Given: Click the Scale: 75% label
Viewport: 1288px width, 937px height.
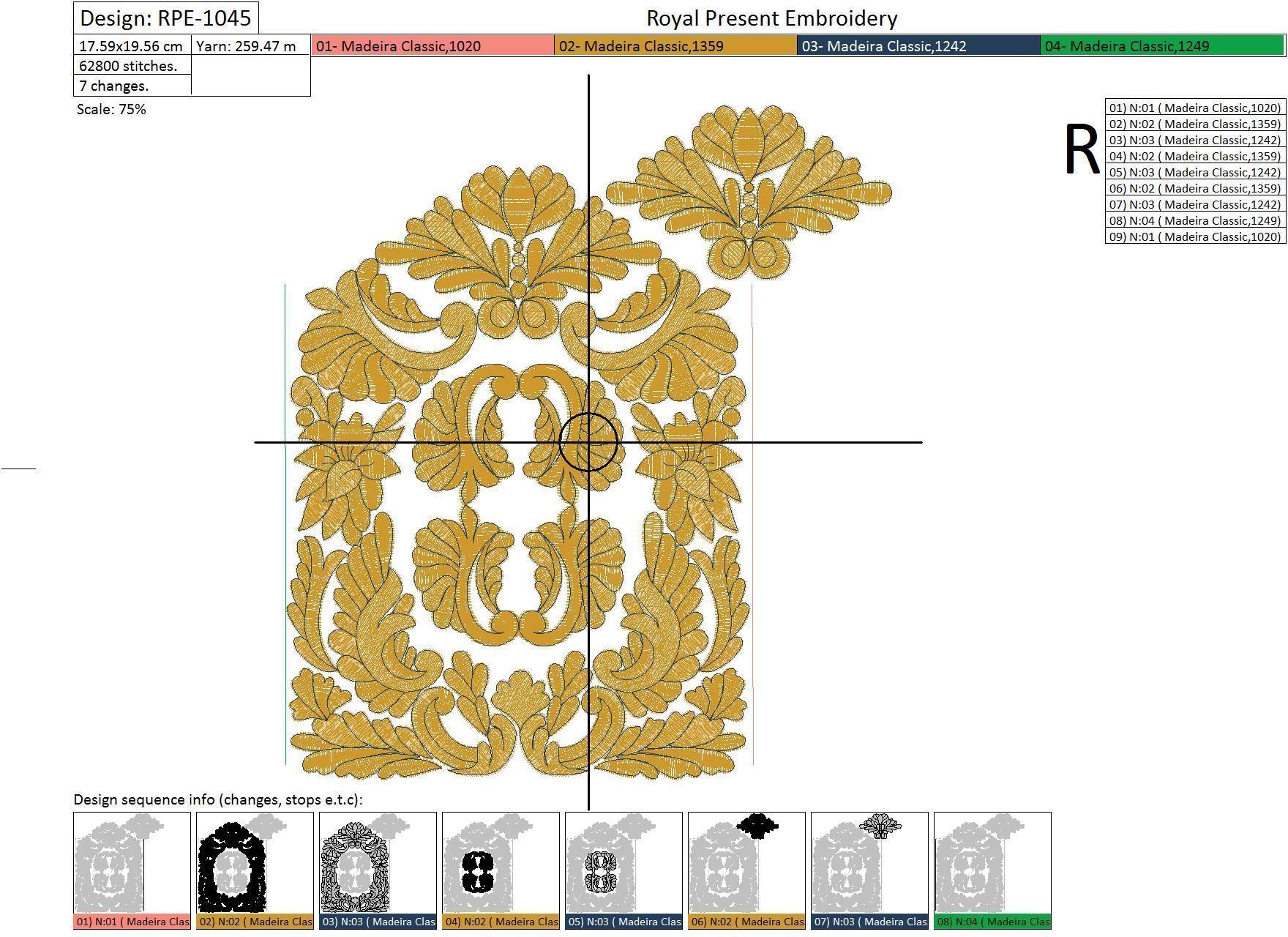Looking at the screenshot, I should pos(111,109).
